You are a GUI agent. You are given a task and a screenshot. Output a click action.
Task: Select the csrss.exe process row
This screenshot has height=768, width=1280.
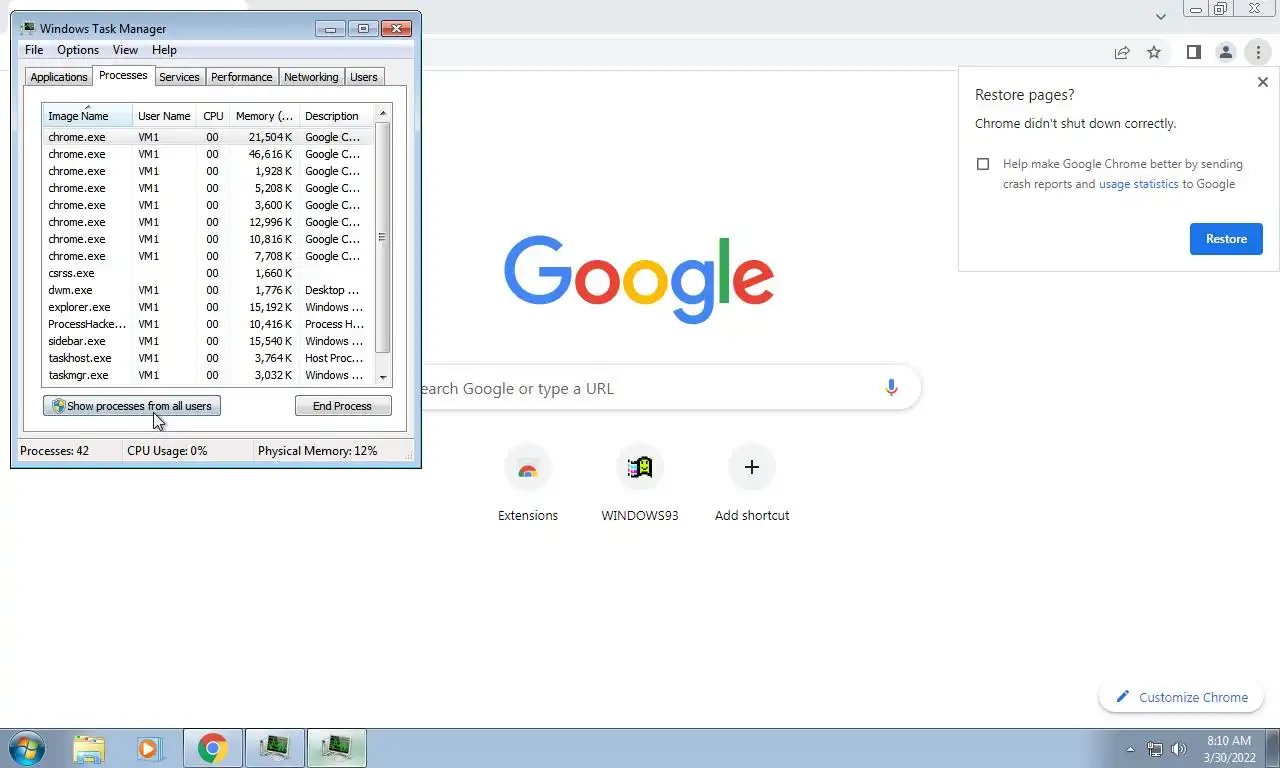208,273
